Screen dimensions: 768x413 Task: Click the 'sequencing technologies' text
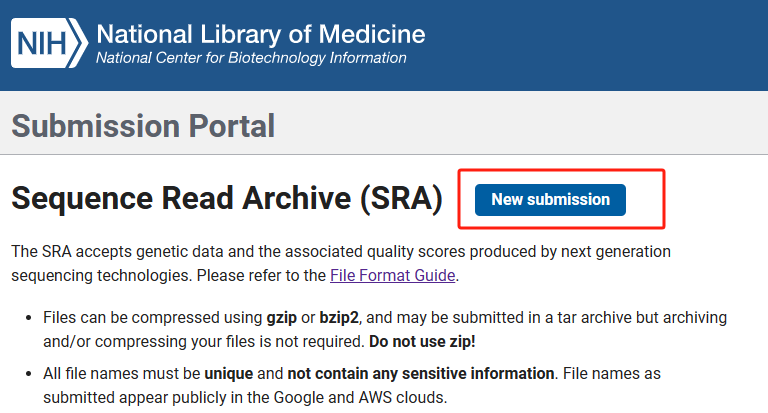tap(101, 275)
